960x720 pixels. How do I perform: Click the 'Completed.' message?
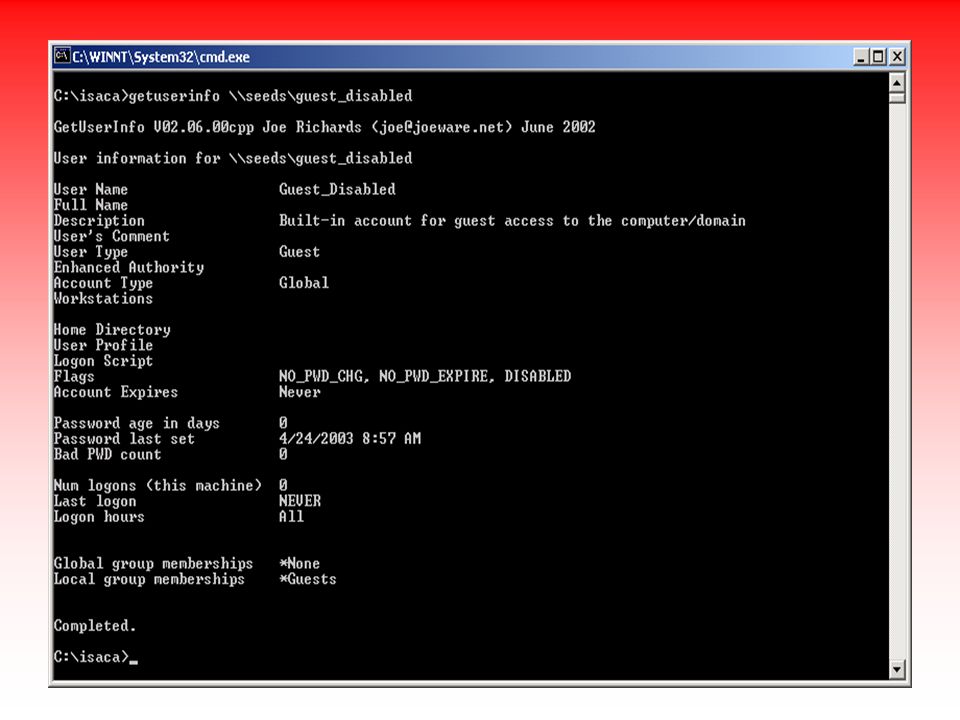click(95, 626)
